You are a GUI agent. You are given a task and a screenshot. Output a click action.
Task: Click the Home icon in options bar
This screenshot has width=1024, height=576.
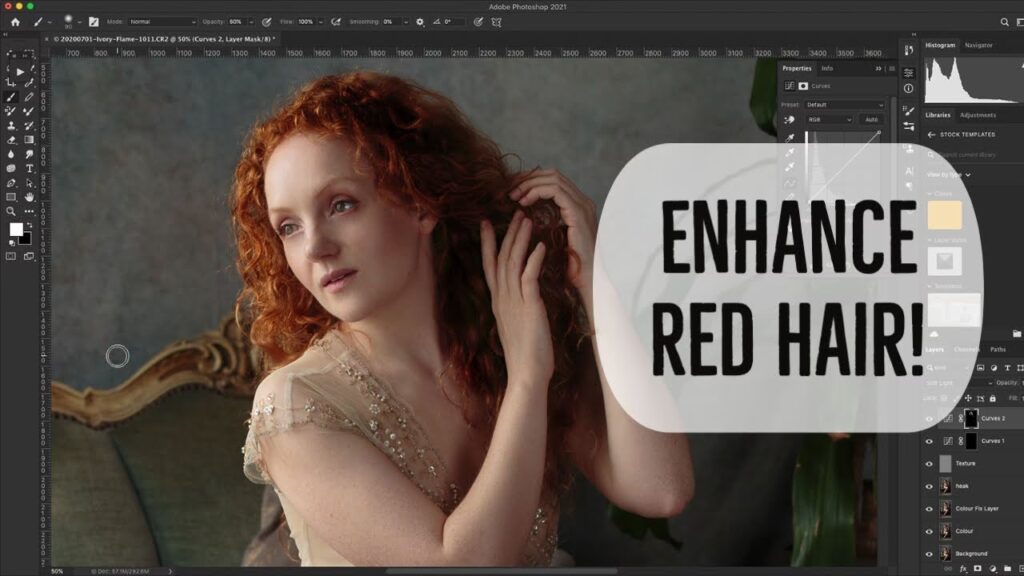click(14, 21)
